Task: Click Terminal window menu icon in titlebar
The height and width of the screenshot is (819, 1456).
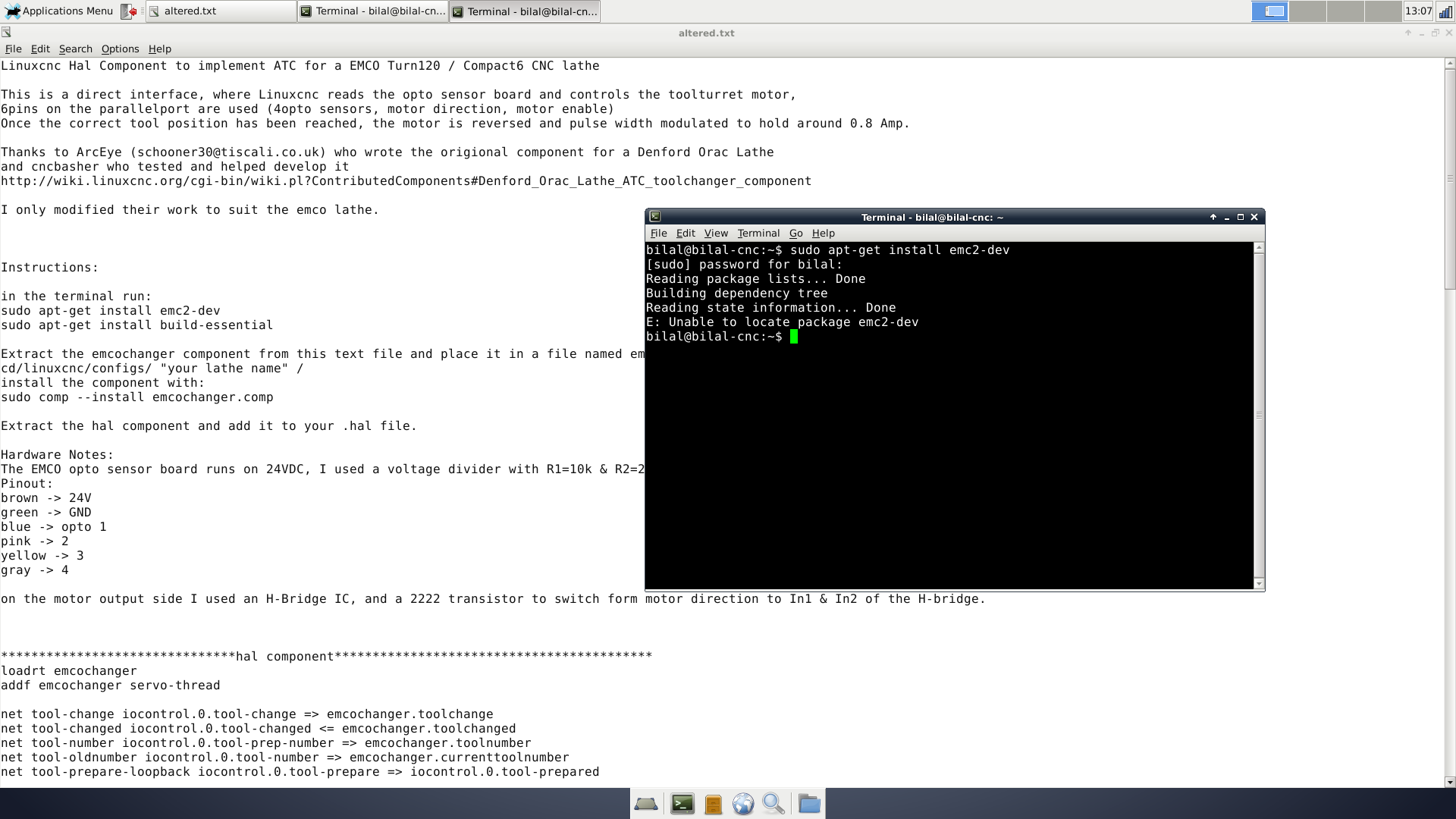Action: (655, 217)
